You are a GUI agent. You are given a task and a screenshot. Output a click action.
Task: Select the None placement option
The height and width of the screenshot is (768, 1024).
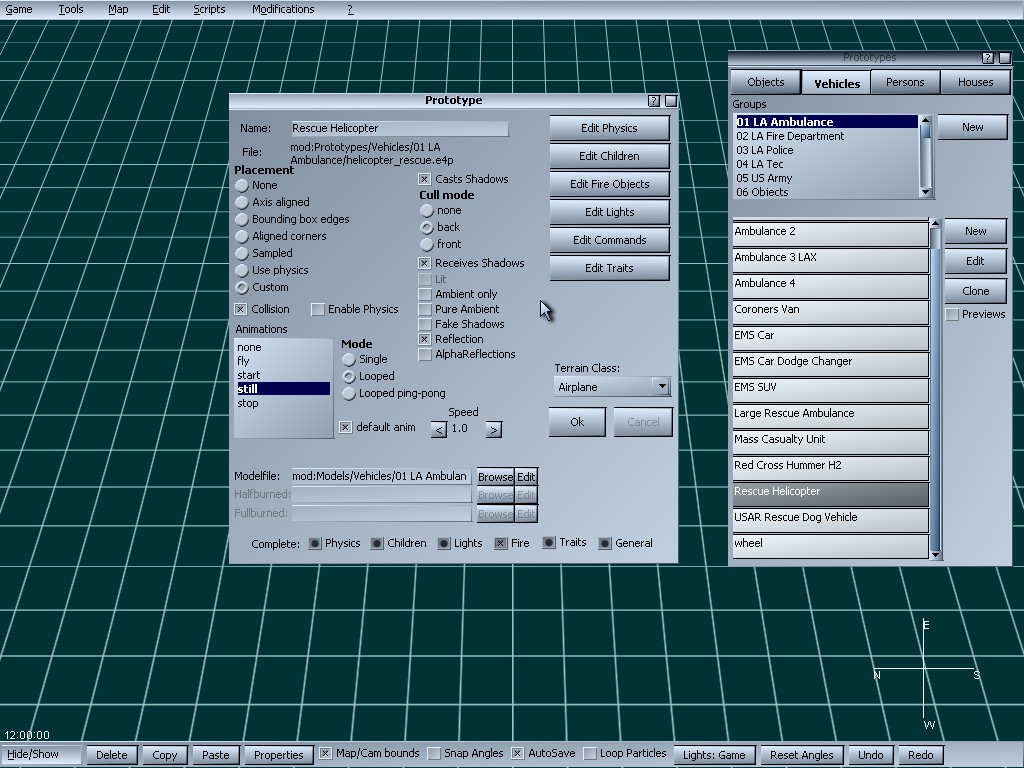tap(242, 185)
